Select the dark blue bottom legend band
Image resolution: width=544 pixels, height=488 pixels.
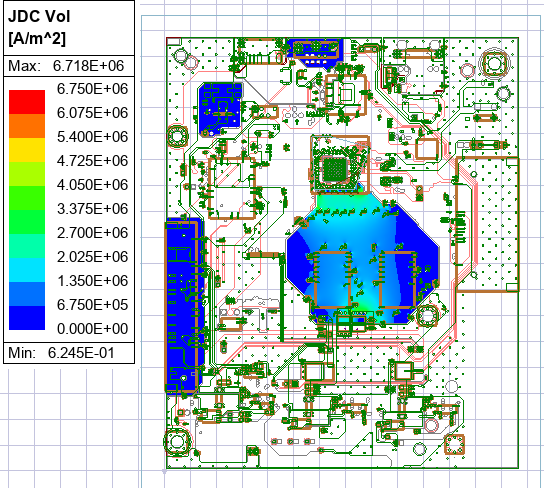tap(27, 318)
